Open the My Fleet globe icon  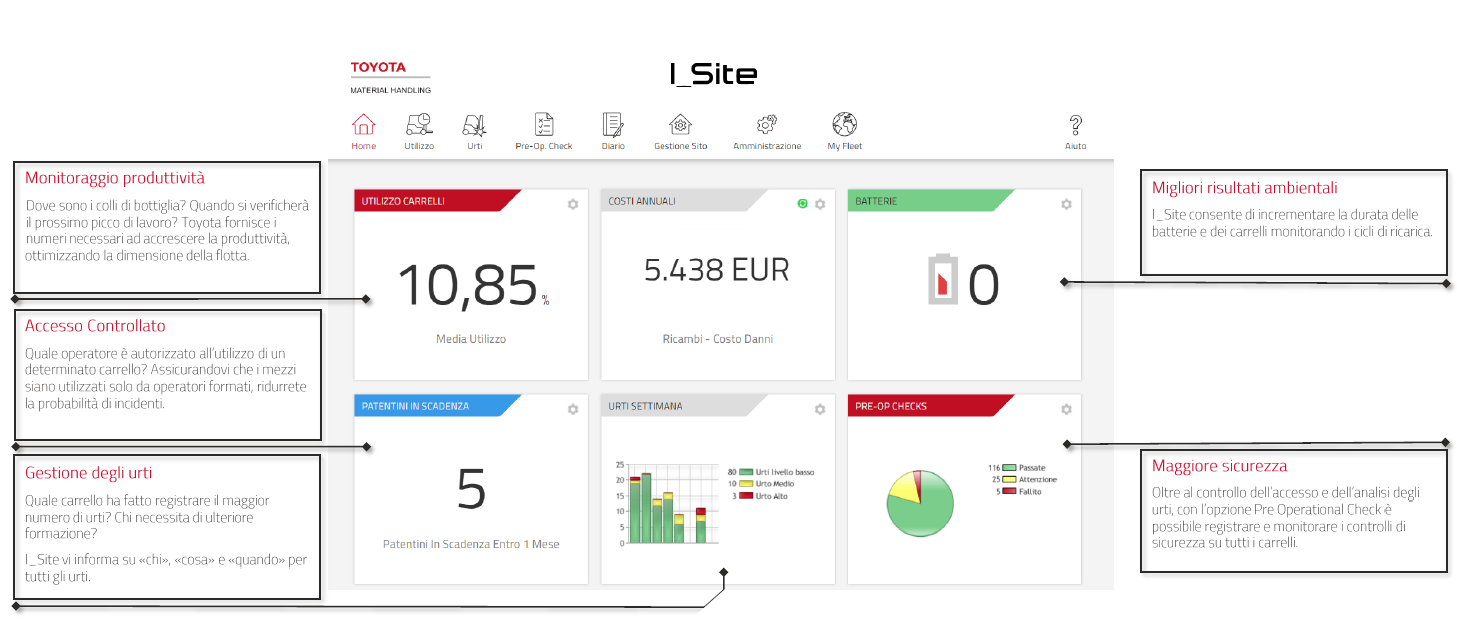845,124
